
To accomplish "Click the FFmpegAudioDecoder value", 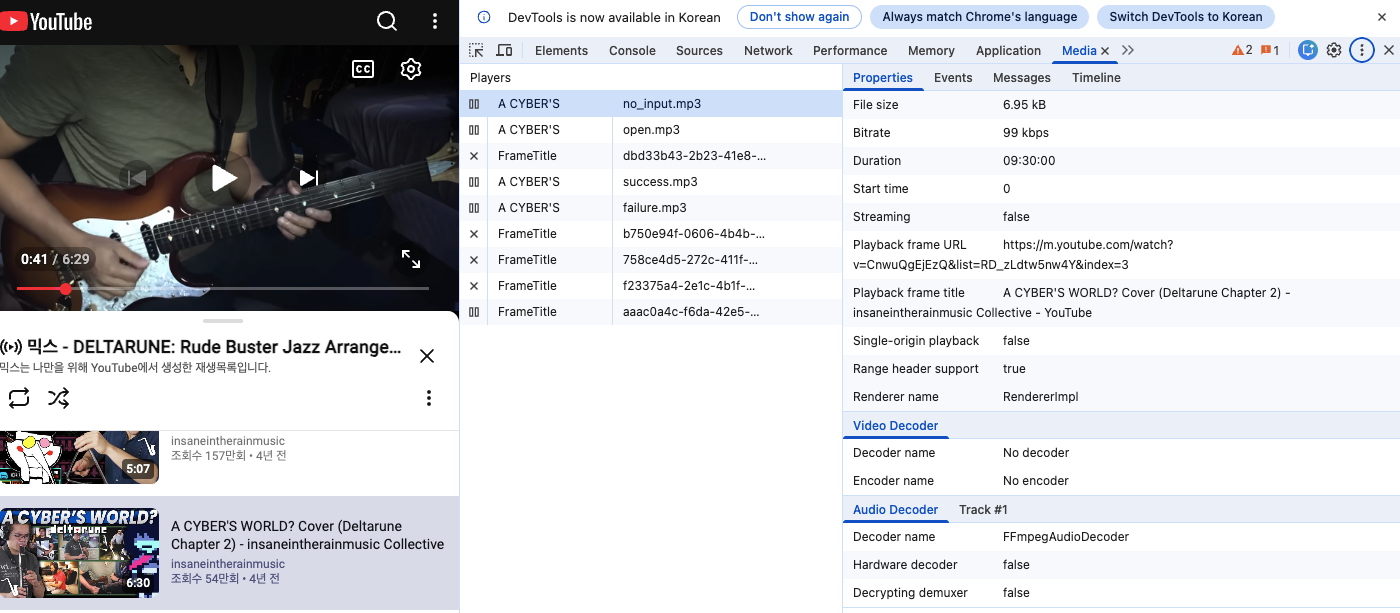I will click(x=1066, y=537).
